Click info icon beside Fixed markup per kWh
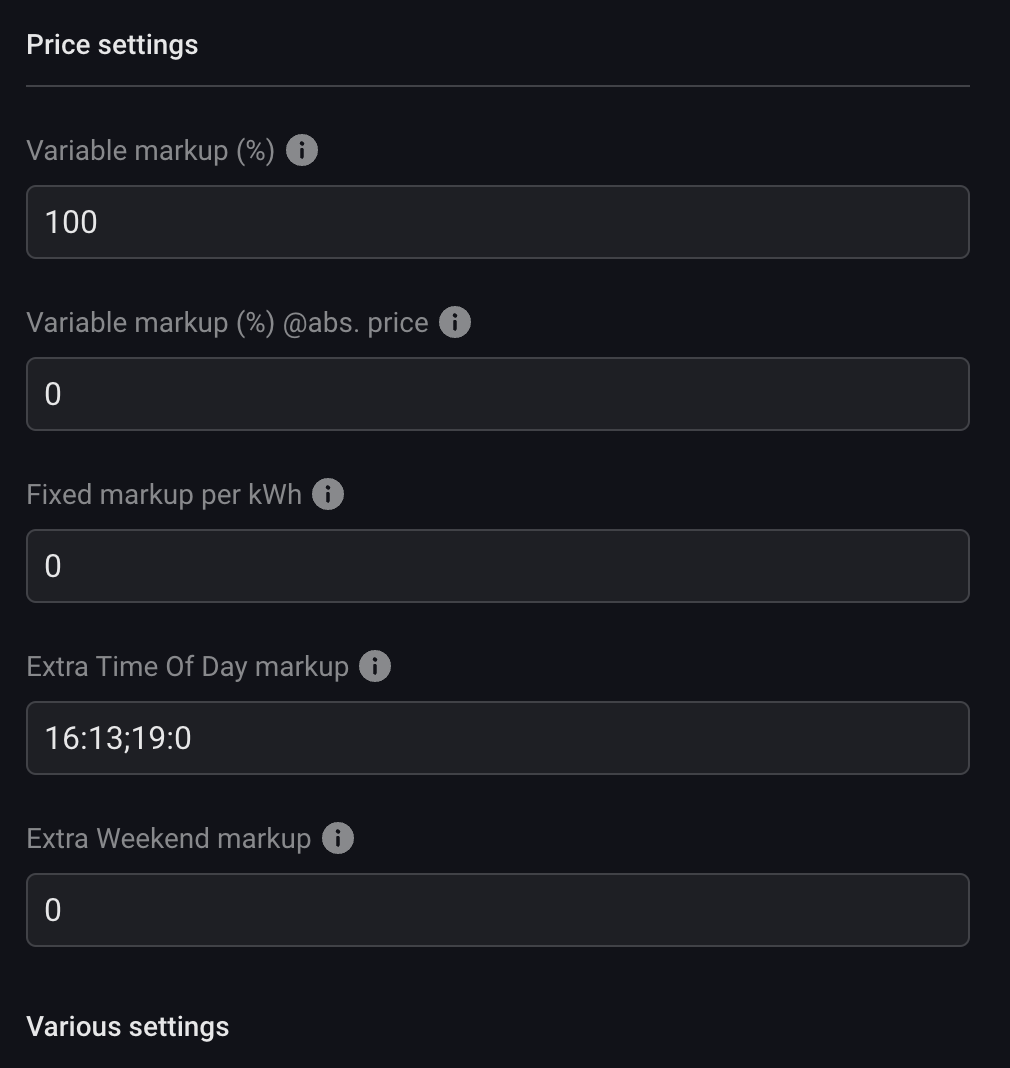 (x=328, y=495)
